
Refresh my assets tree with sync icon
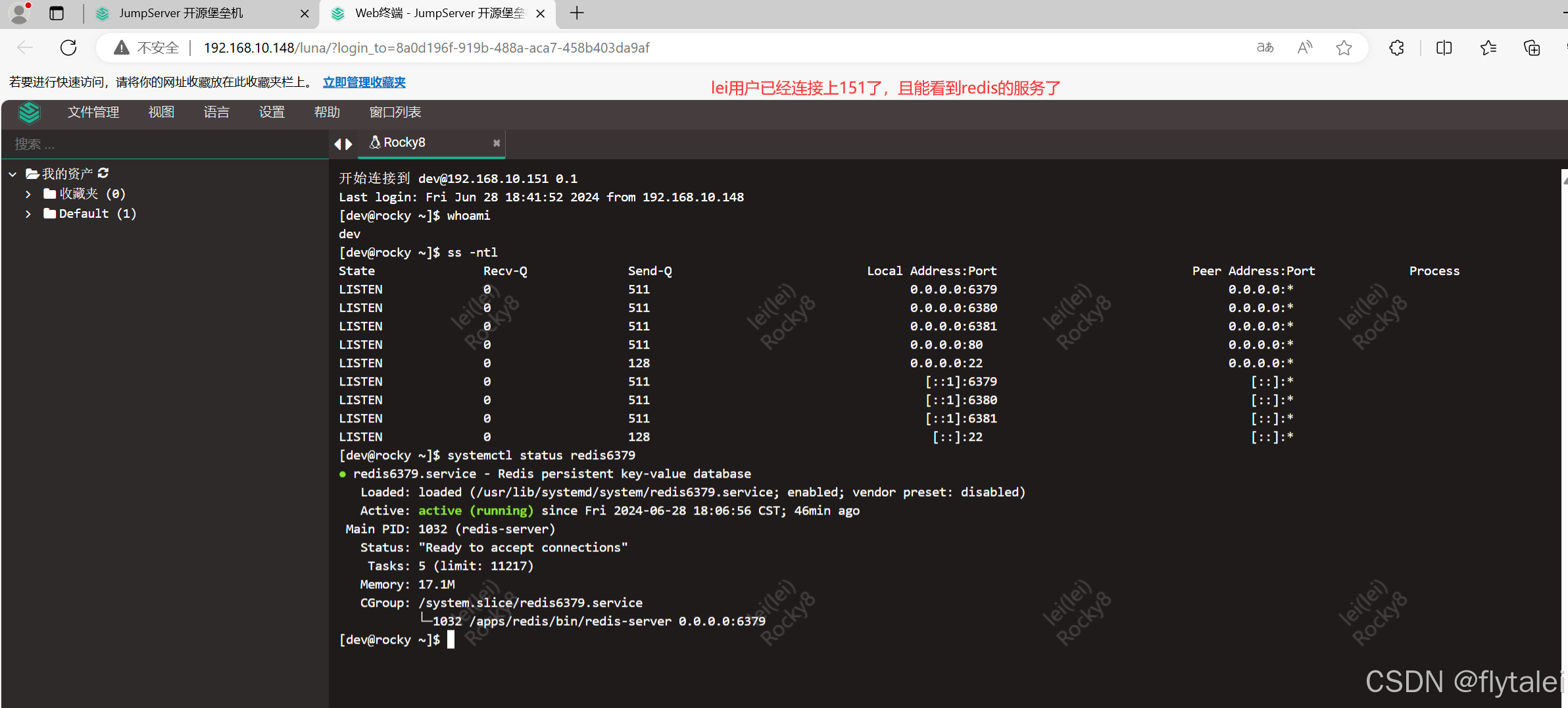[103, 173]
